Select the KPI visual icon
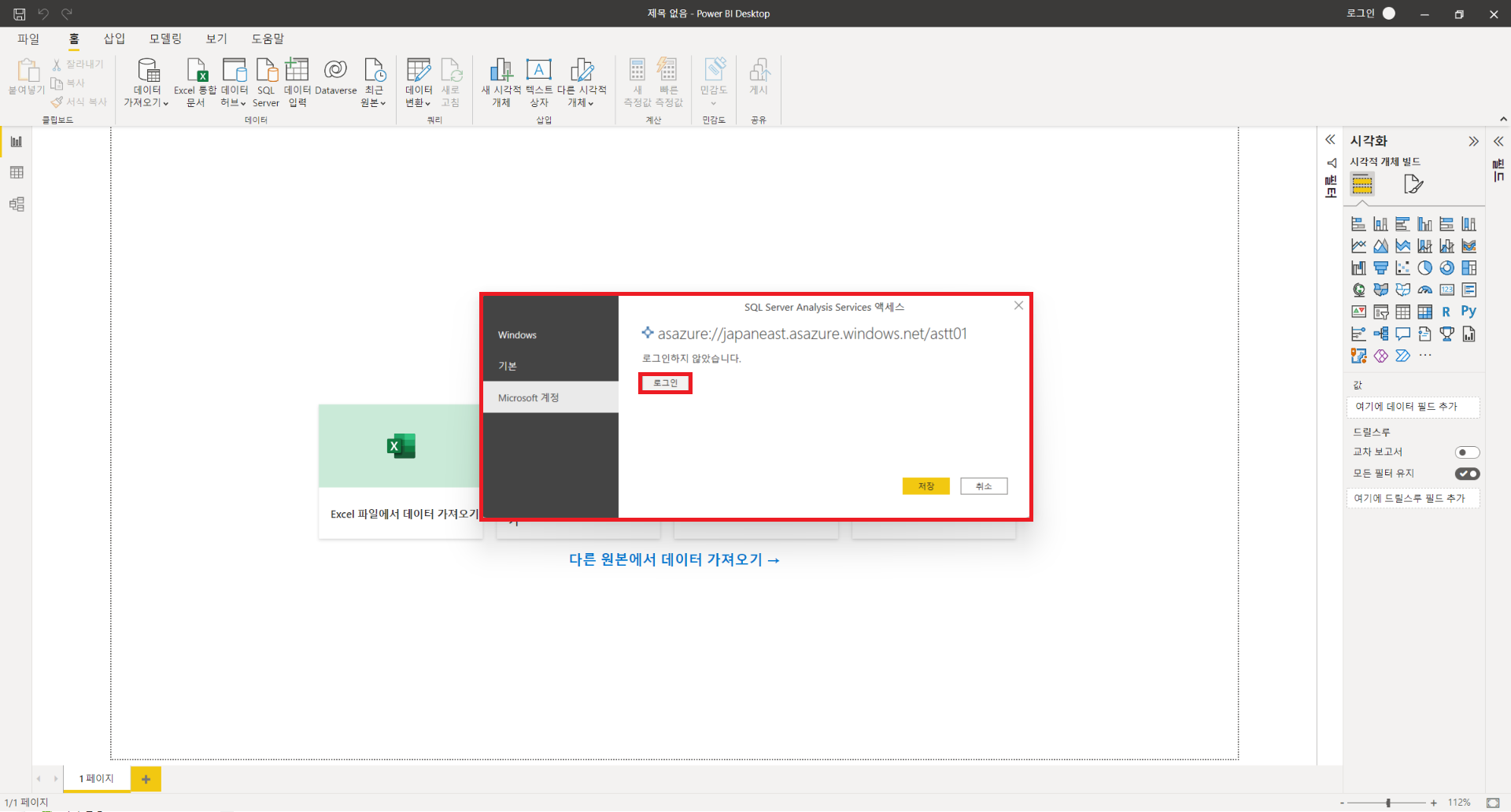Viewport: 1511px width, 812px height. click(1358, 312)
